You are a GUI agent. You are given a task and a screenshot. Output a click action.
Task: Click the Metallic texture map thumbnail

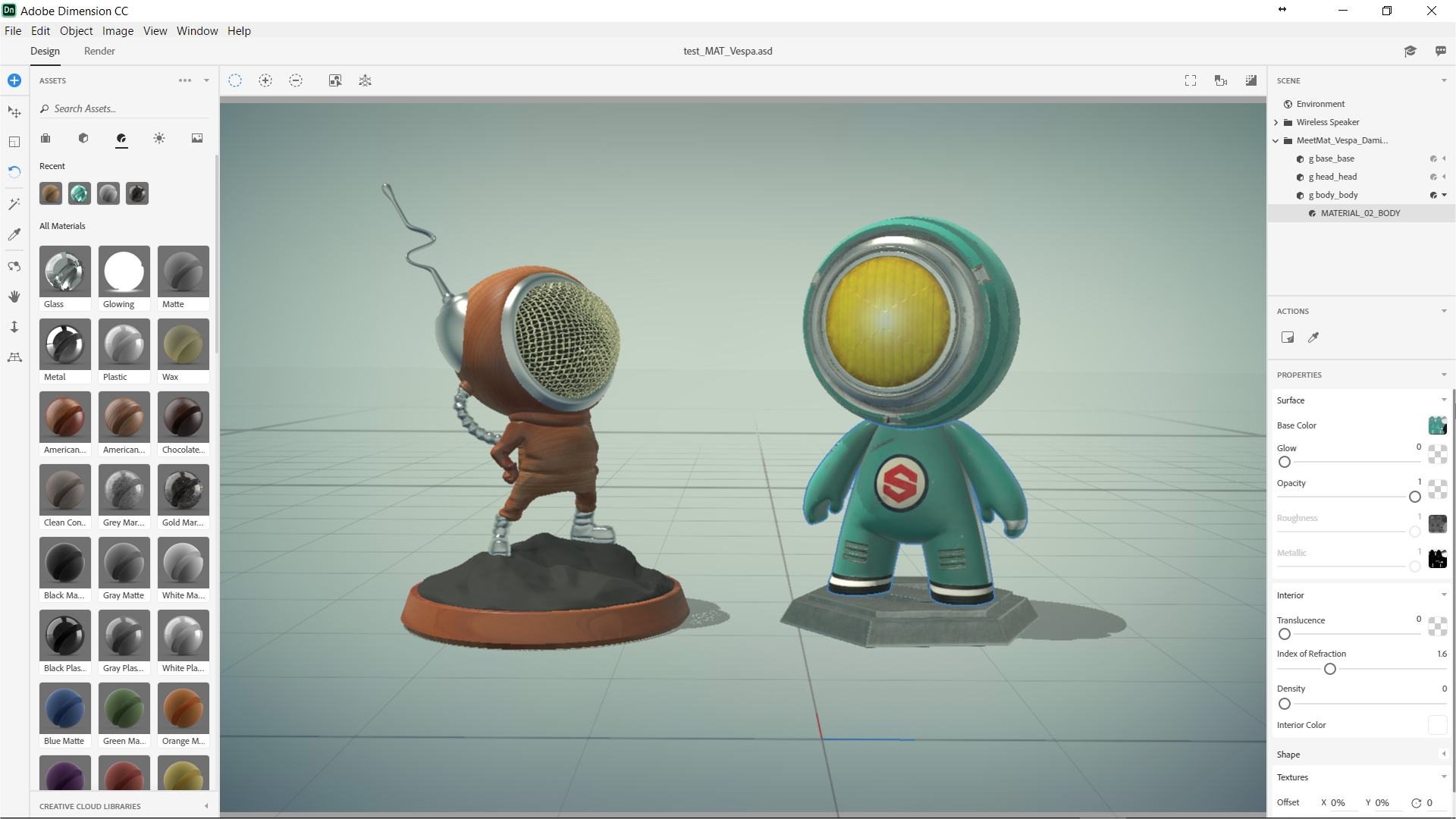[1437, 559]
